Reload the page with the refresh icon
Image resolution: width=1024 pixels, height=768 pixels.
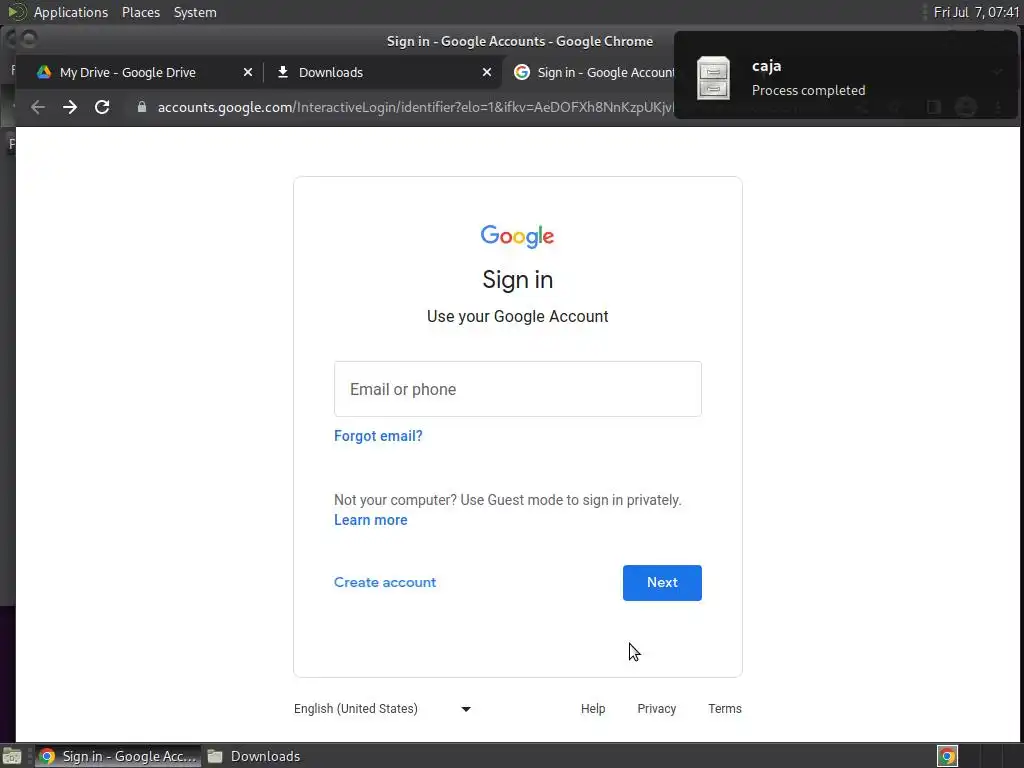click(x=102, y=107)
